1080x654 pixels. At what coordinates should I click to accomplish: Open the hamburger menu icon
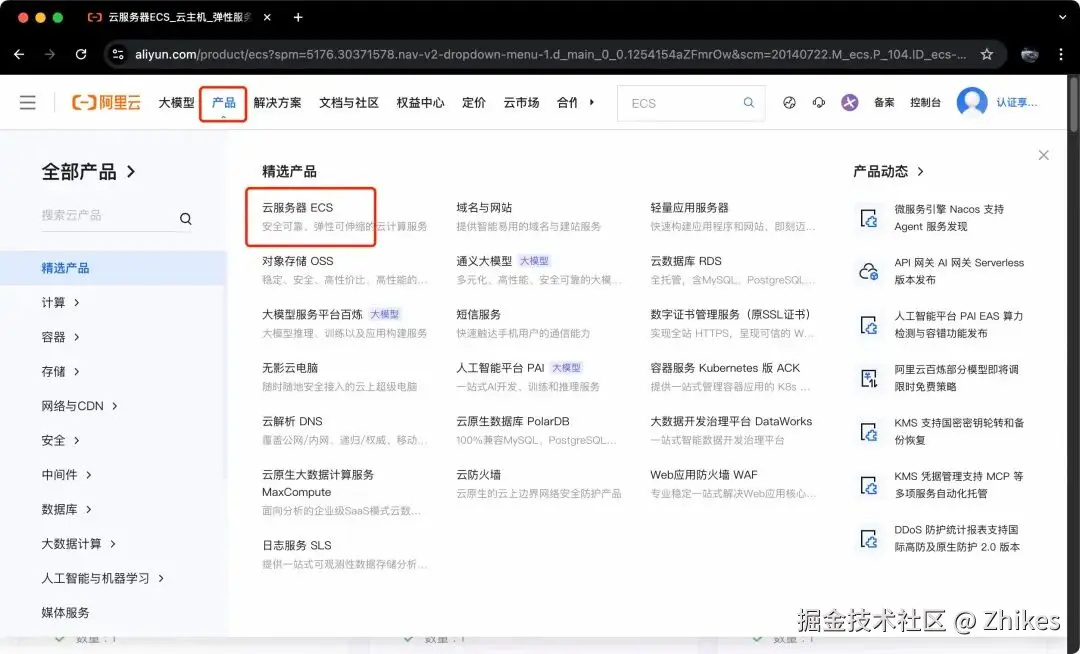28,103
